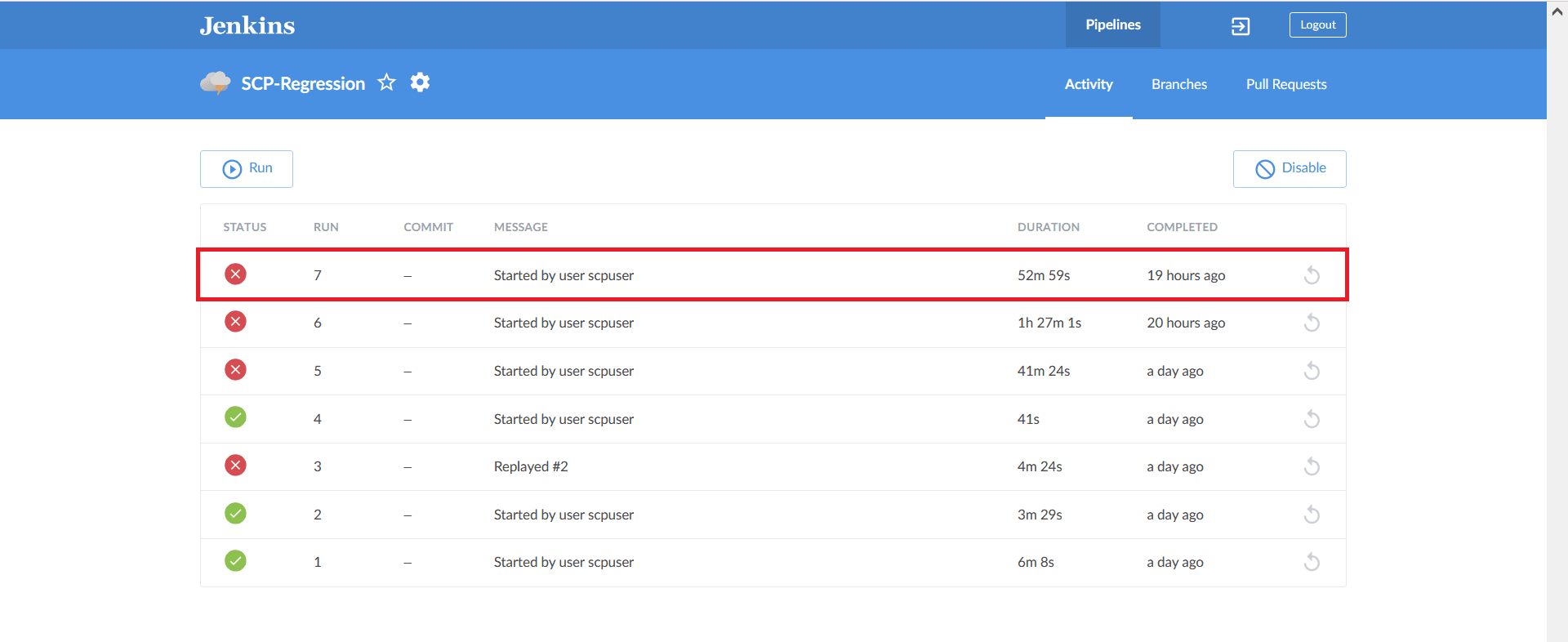Switch to the Activity tab
The image size is (1568, 642).
tap(1089, 84)
